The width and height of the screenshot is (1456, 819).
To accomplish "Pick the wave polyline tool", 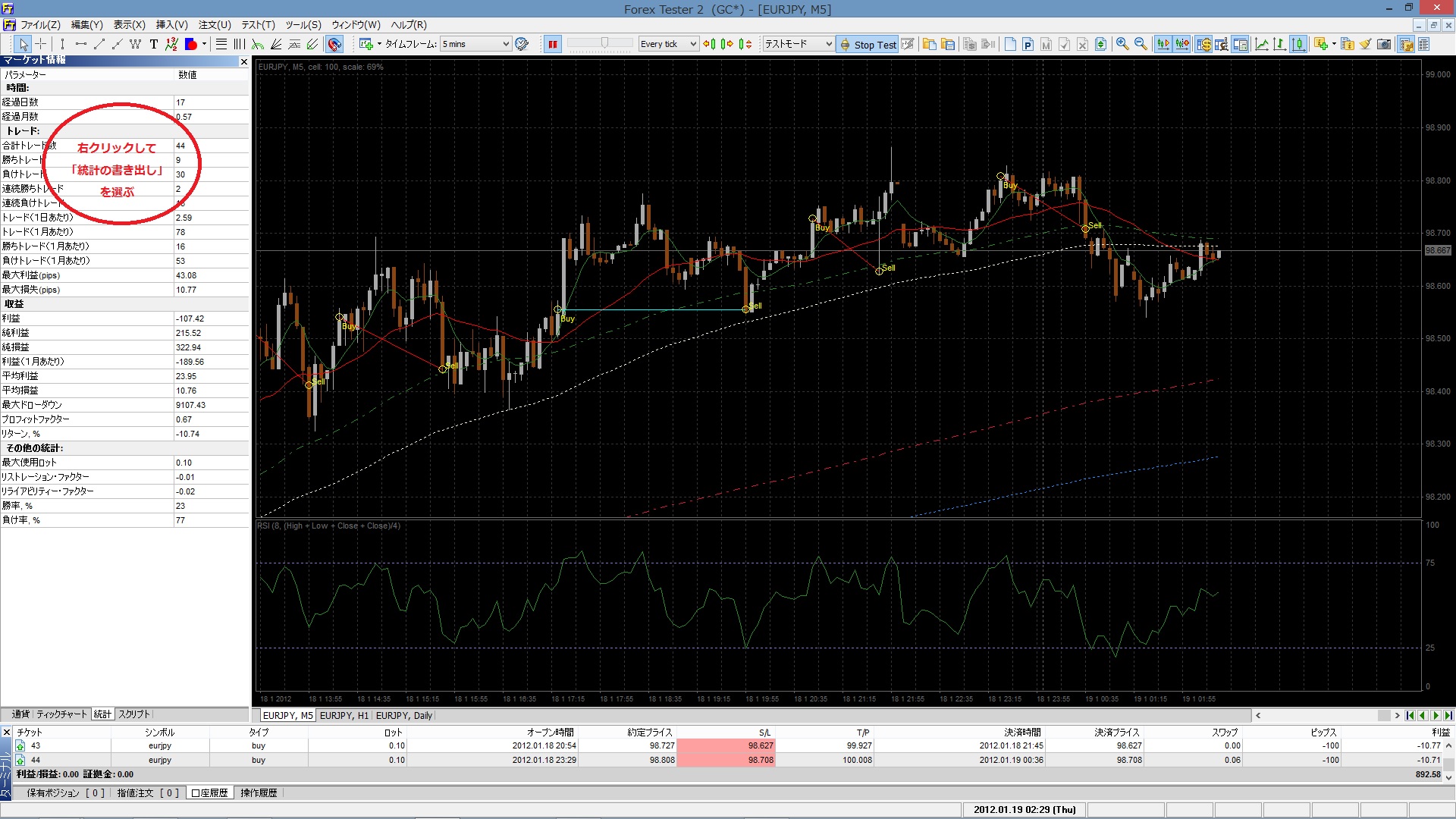I will (x=136, y=44).
